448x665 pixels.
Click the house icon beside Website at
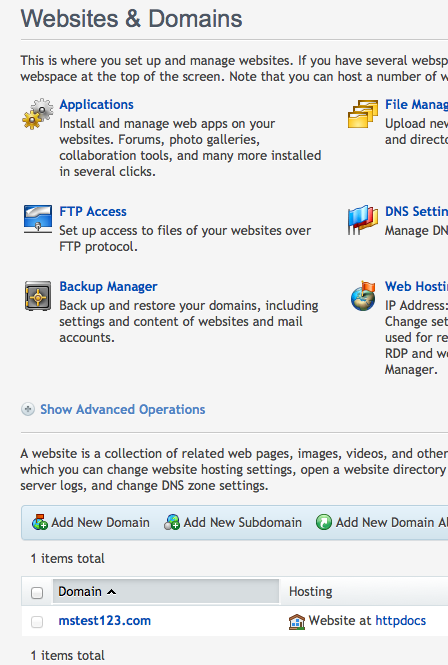pyautogui.click(x=297, y=621)
